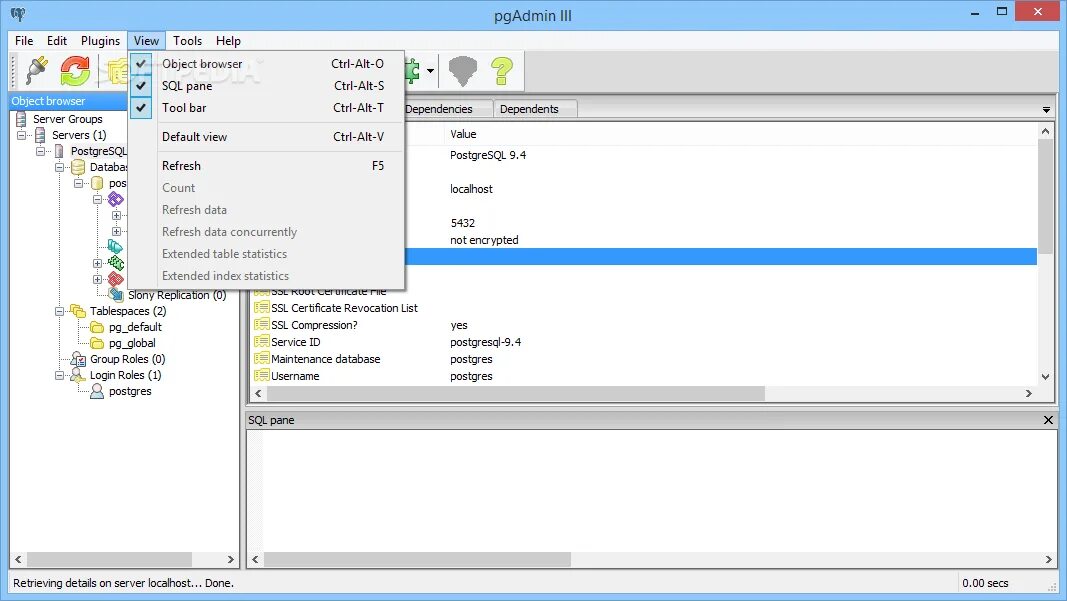Viewport: 1067px width, 601px height.
Task: Click the Slony Replication icon
Action: [117, 293]
